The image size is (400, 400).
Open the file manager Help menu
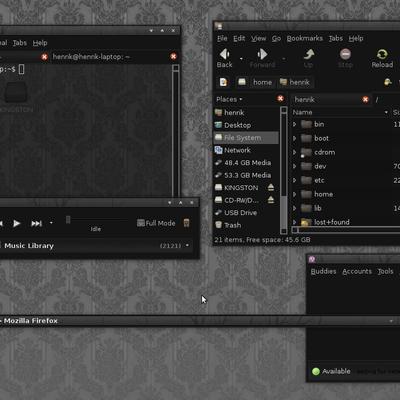point(356,38)
